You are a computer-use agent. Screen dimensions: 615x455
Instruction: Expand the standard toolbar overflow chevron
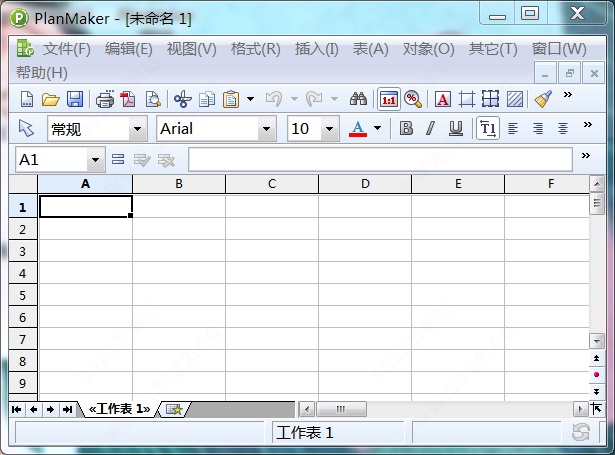(568, 95)
